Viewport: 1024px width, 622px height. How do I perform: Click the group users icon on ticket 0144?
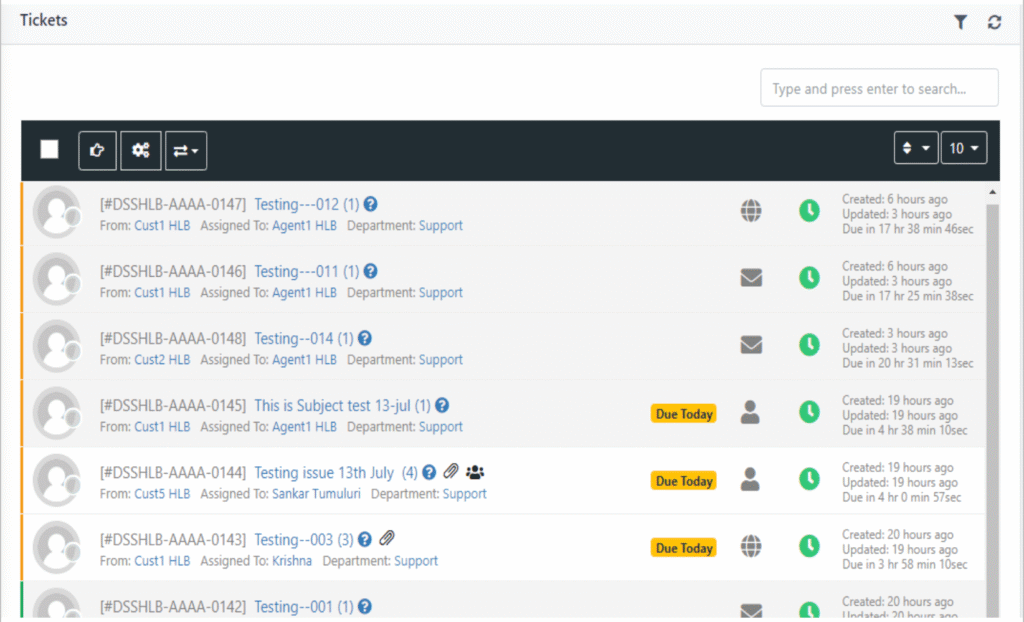pos(476,472)
